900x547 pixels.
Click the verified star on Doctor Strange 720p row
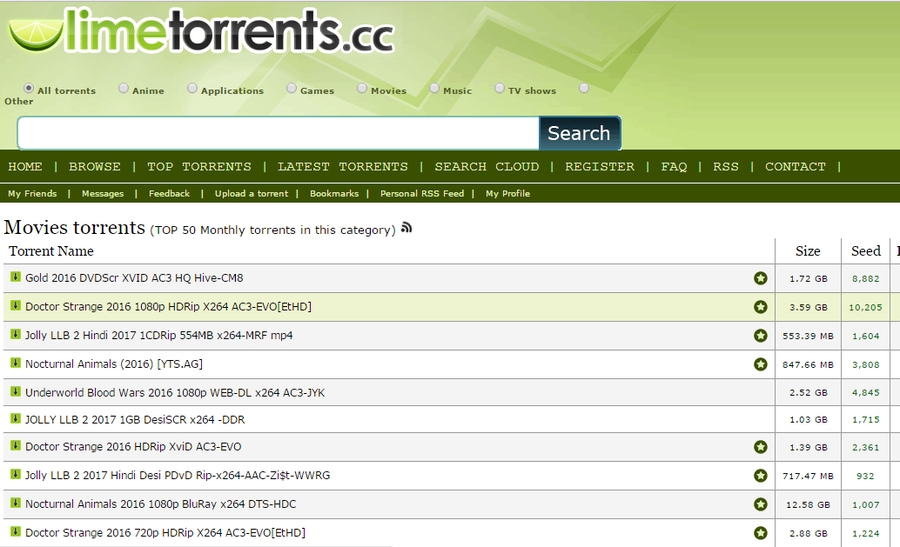(x=760, y=533)
